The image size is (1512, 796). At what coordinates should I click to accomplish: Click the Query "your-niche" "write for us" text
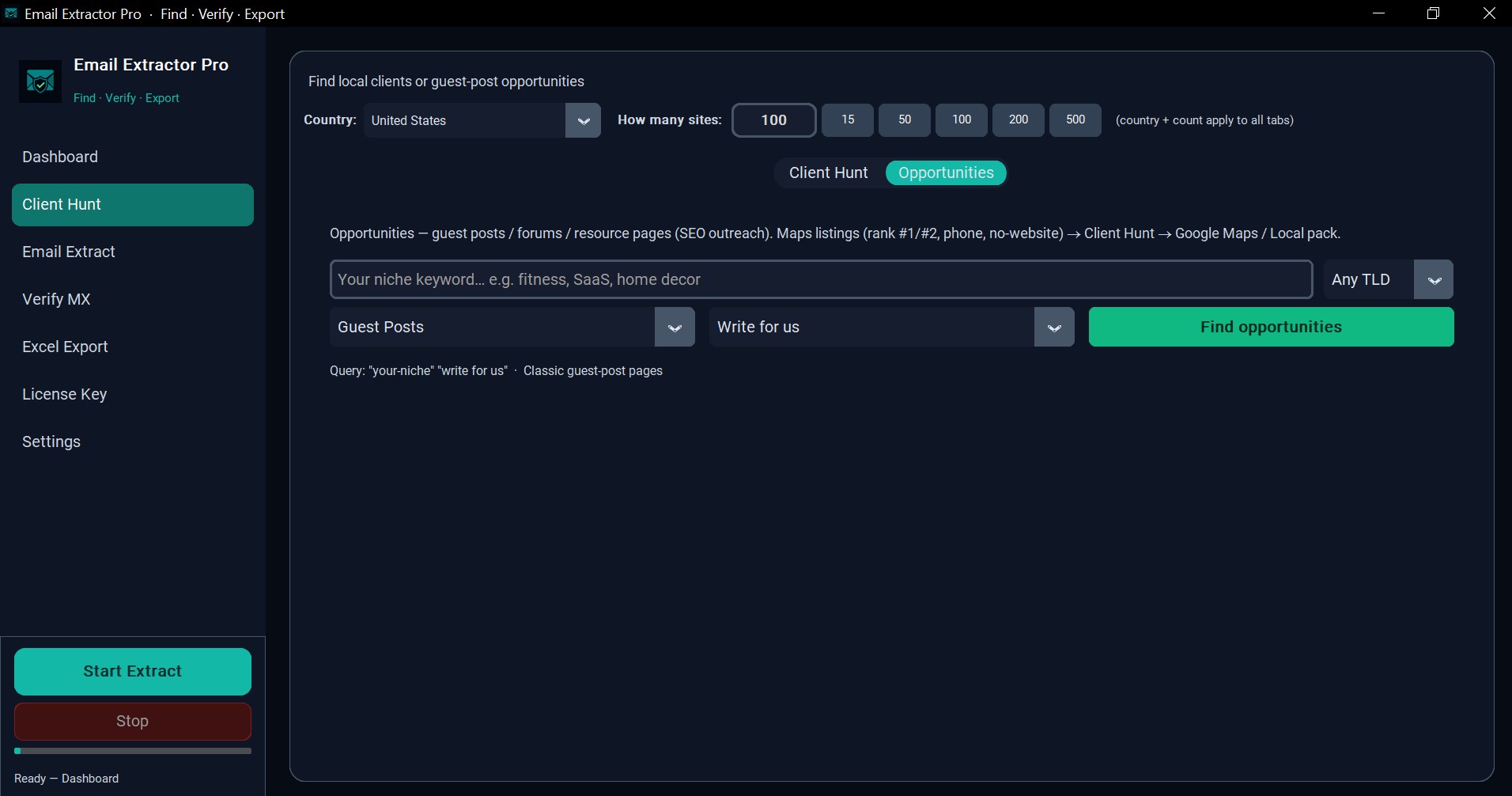(x=418, y=370)
